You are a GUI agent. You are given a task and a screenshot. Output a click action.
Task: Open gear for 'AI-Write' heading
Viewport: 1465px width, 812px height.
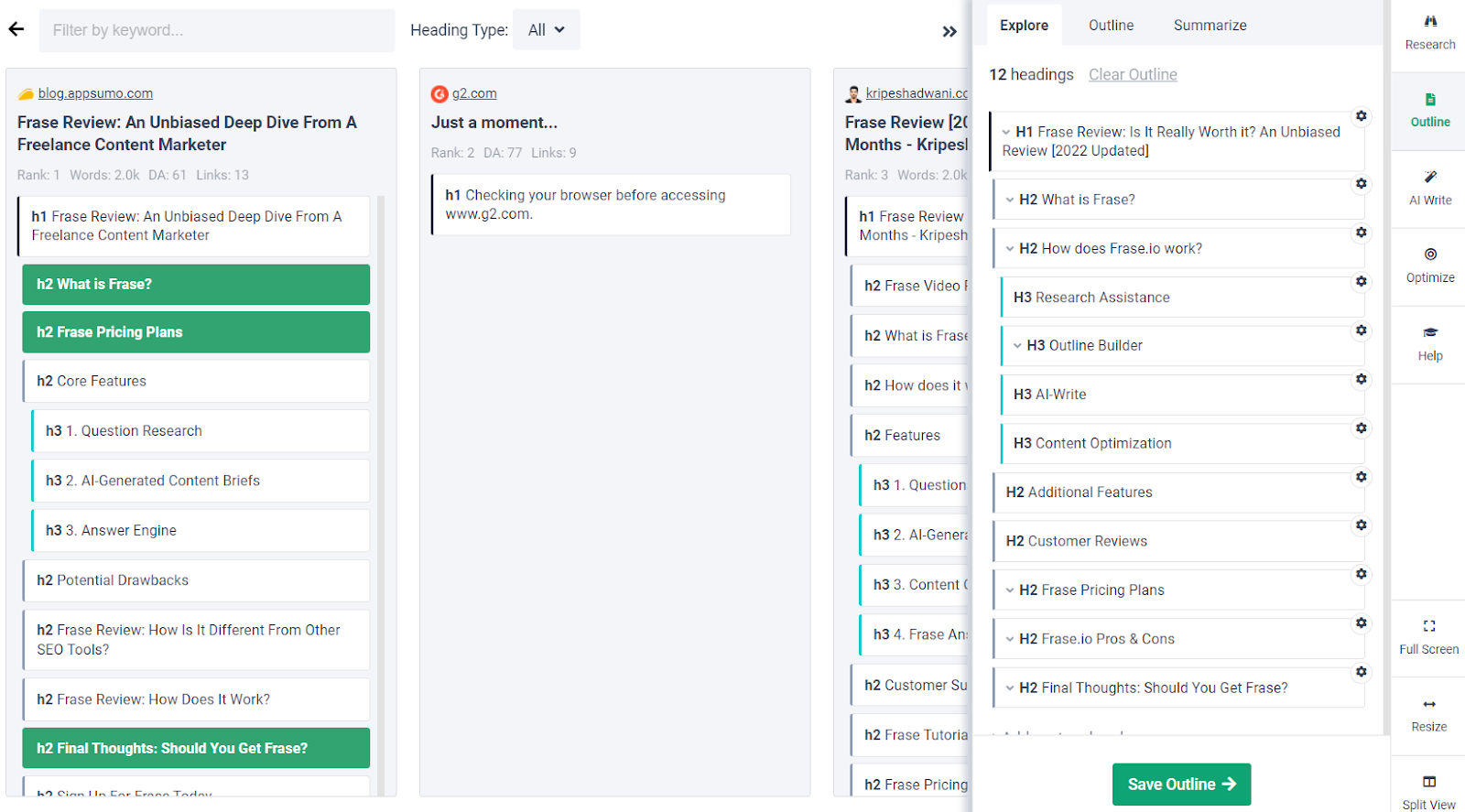(x=1362, y=379)
